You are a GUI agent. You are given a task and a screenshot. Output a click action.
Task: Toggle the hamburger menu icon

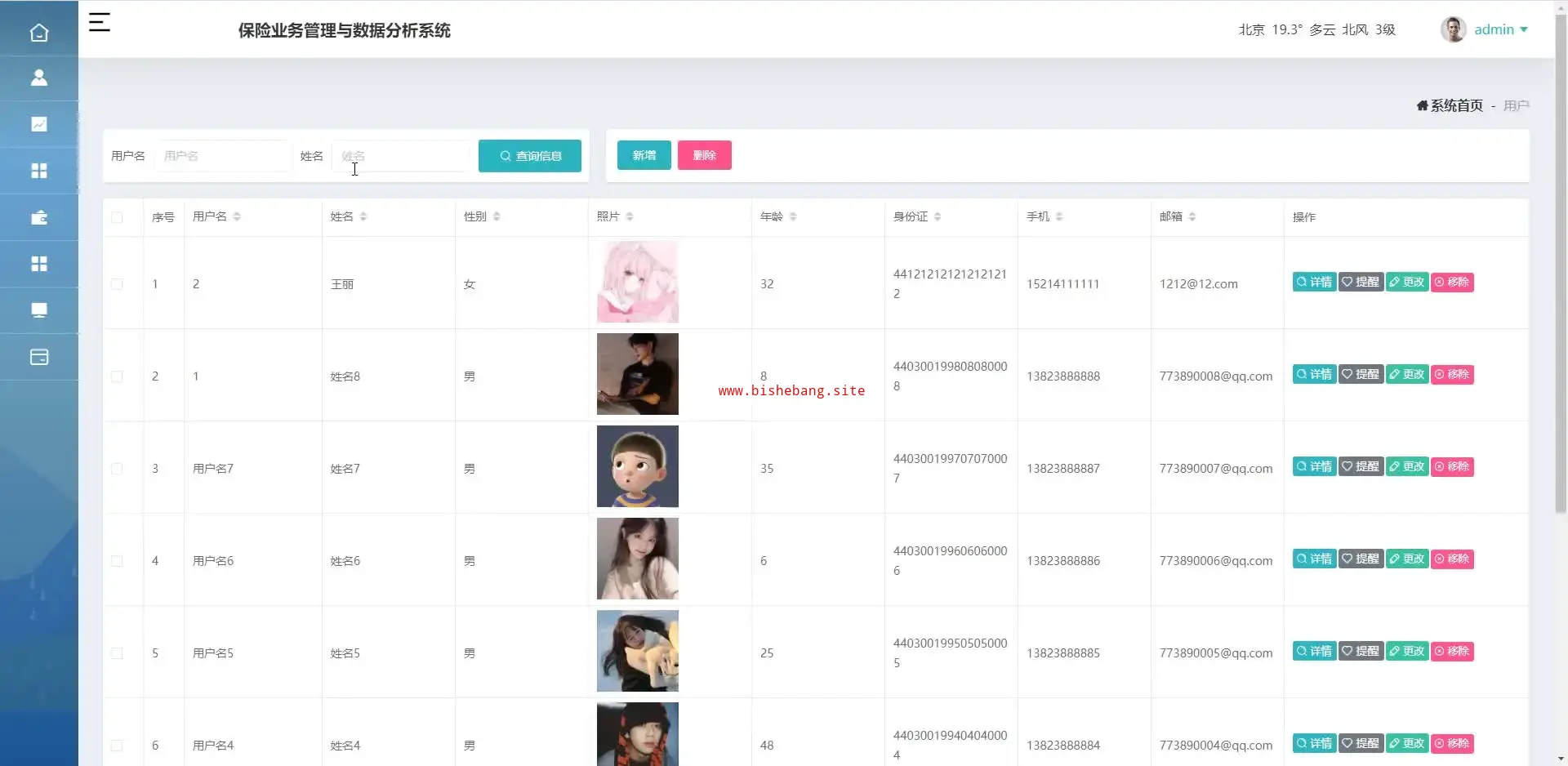(x=100, y=22)
